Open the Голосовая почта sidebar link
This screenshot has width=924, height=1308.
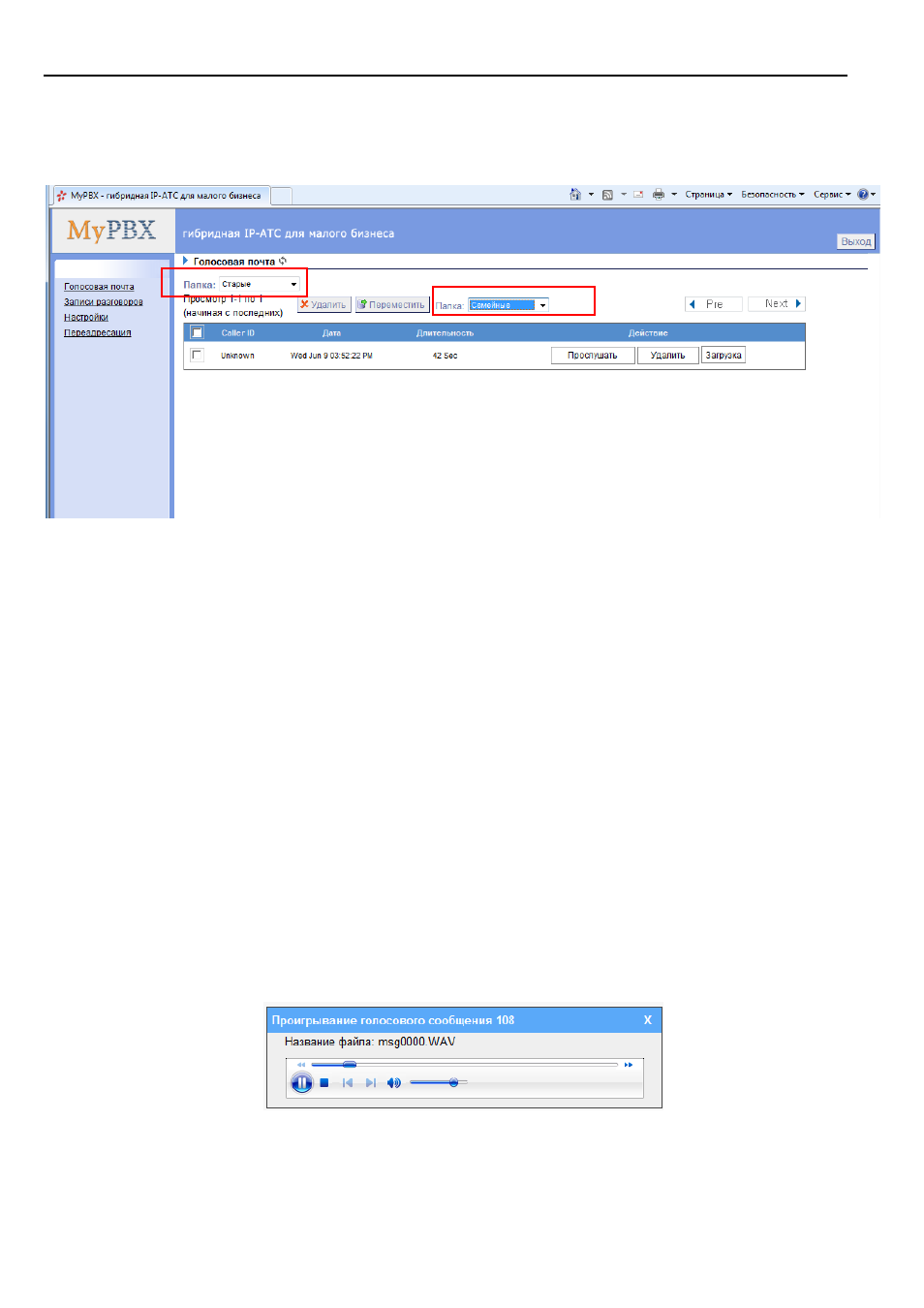[x=99, y=287]
